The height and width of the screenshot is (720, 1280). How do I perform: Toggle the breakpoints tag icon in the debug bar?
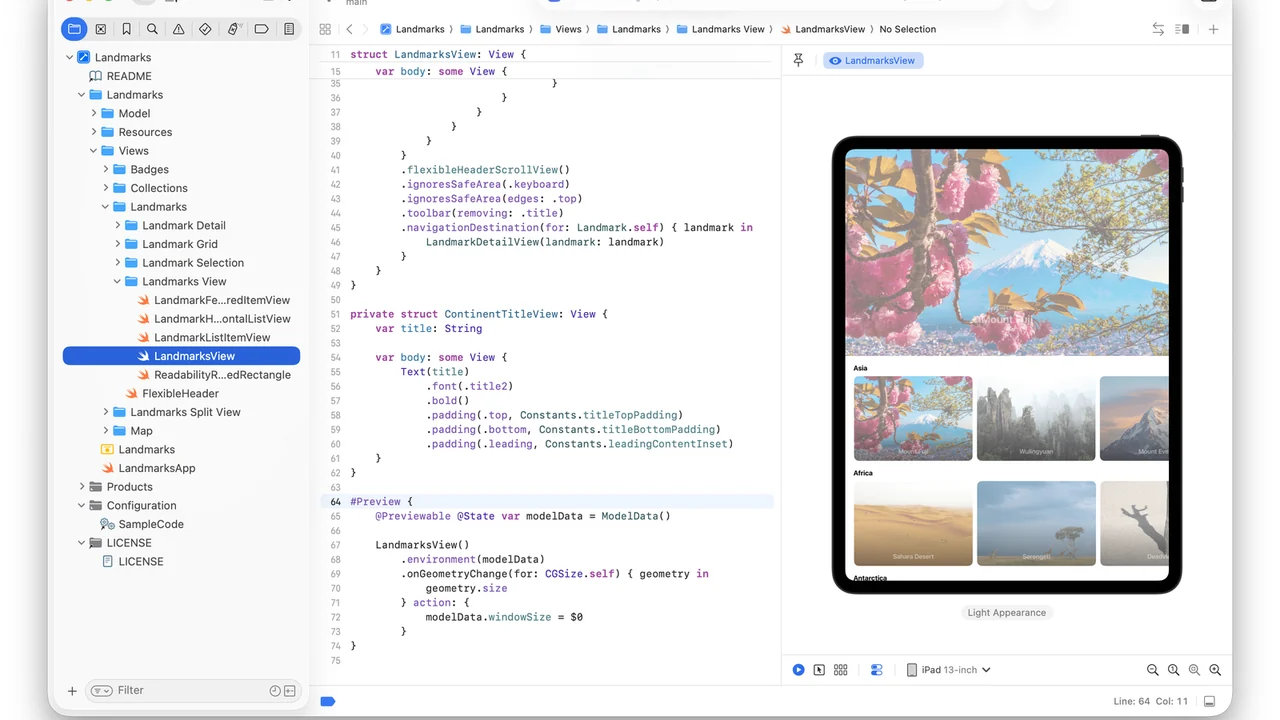[327, 701]
